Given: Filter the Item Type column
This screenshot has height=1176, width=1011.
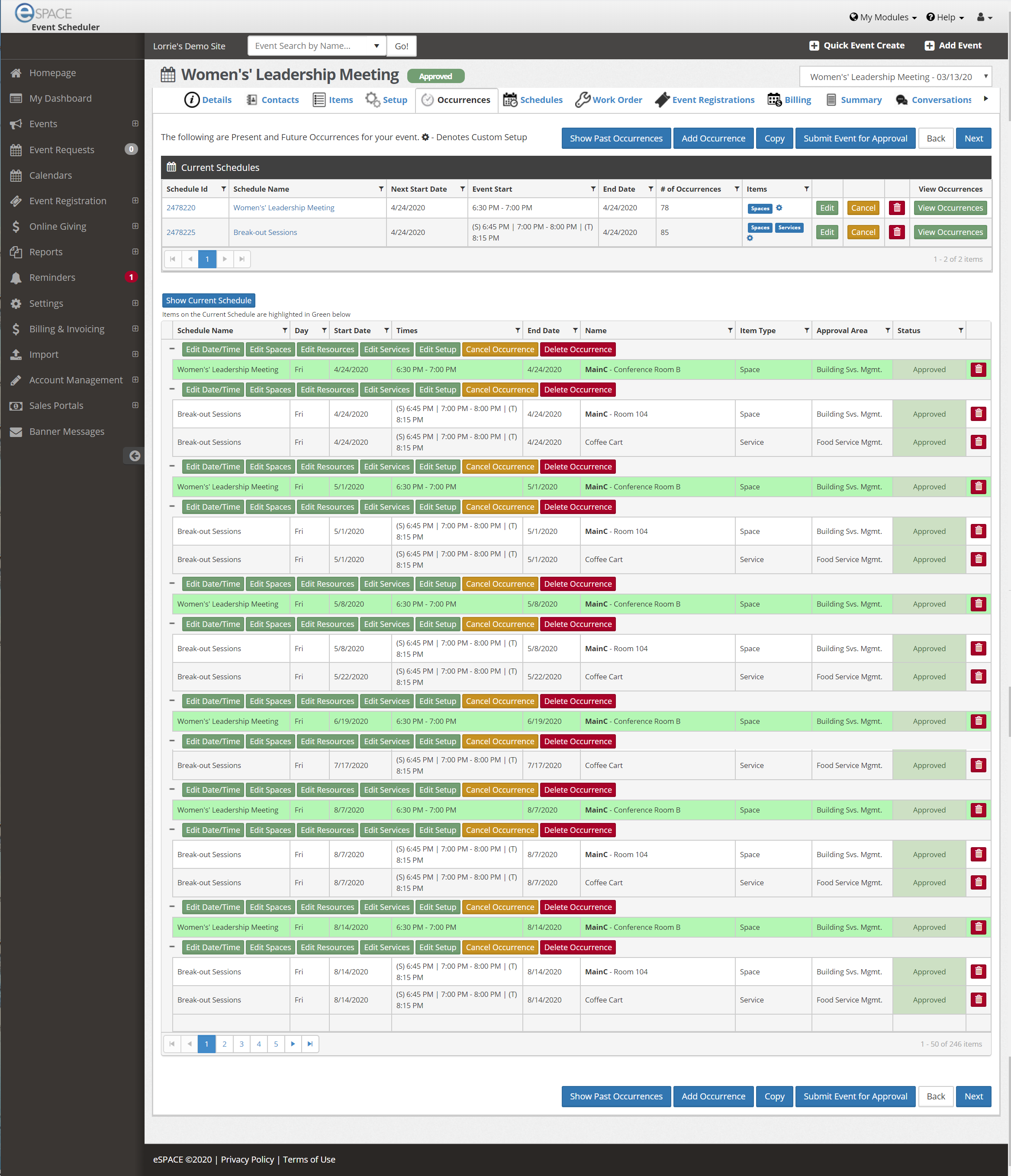Looking at the screenshot, I should click(x=807, y=330).
